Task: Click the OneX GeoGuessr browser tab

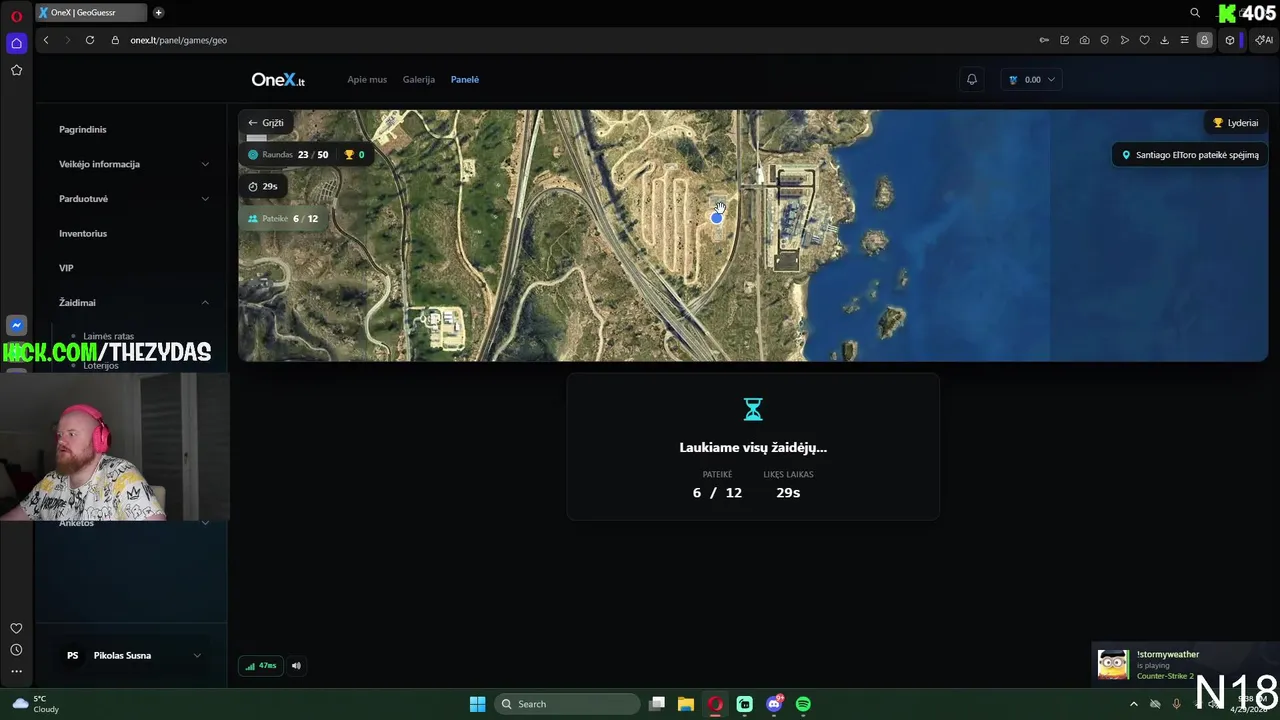Action: 91,13
